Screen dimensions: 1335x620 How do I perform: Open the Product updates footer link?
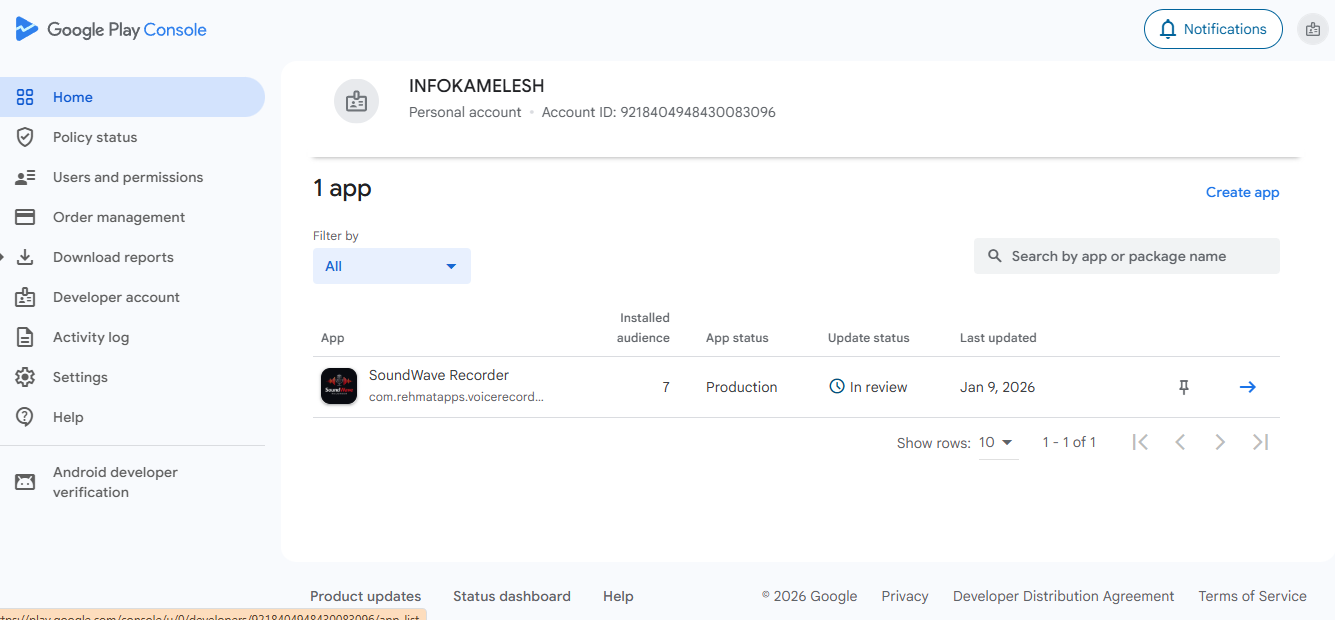point(366,596)
